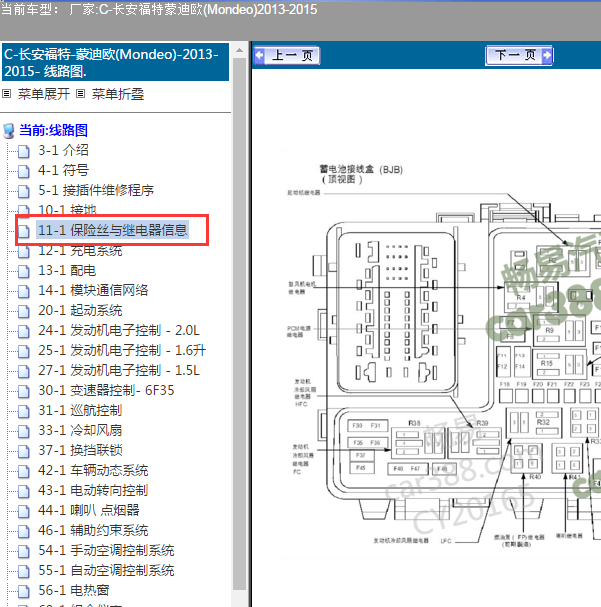601x607 pixels.
Task: Open 3-1 介绍 in the tree
Action: click(x=63, y=150)
